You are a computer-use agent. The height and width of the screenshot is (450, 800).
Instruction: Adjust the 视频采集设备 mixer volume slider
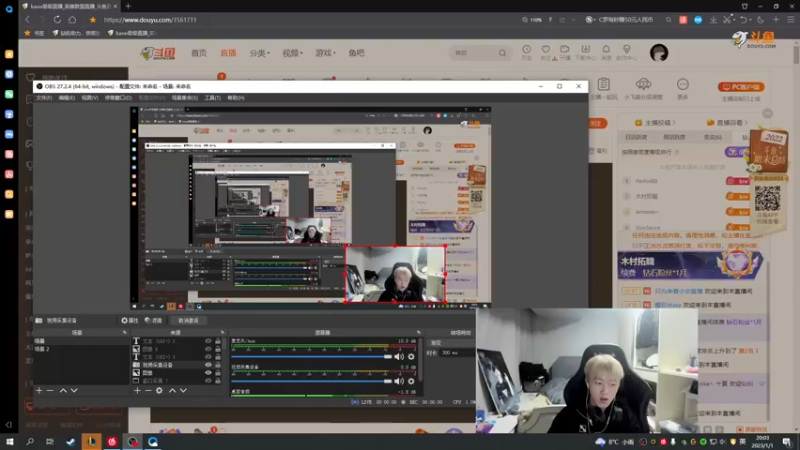point(312,381)
